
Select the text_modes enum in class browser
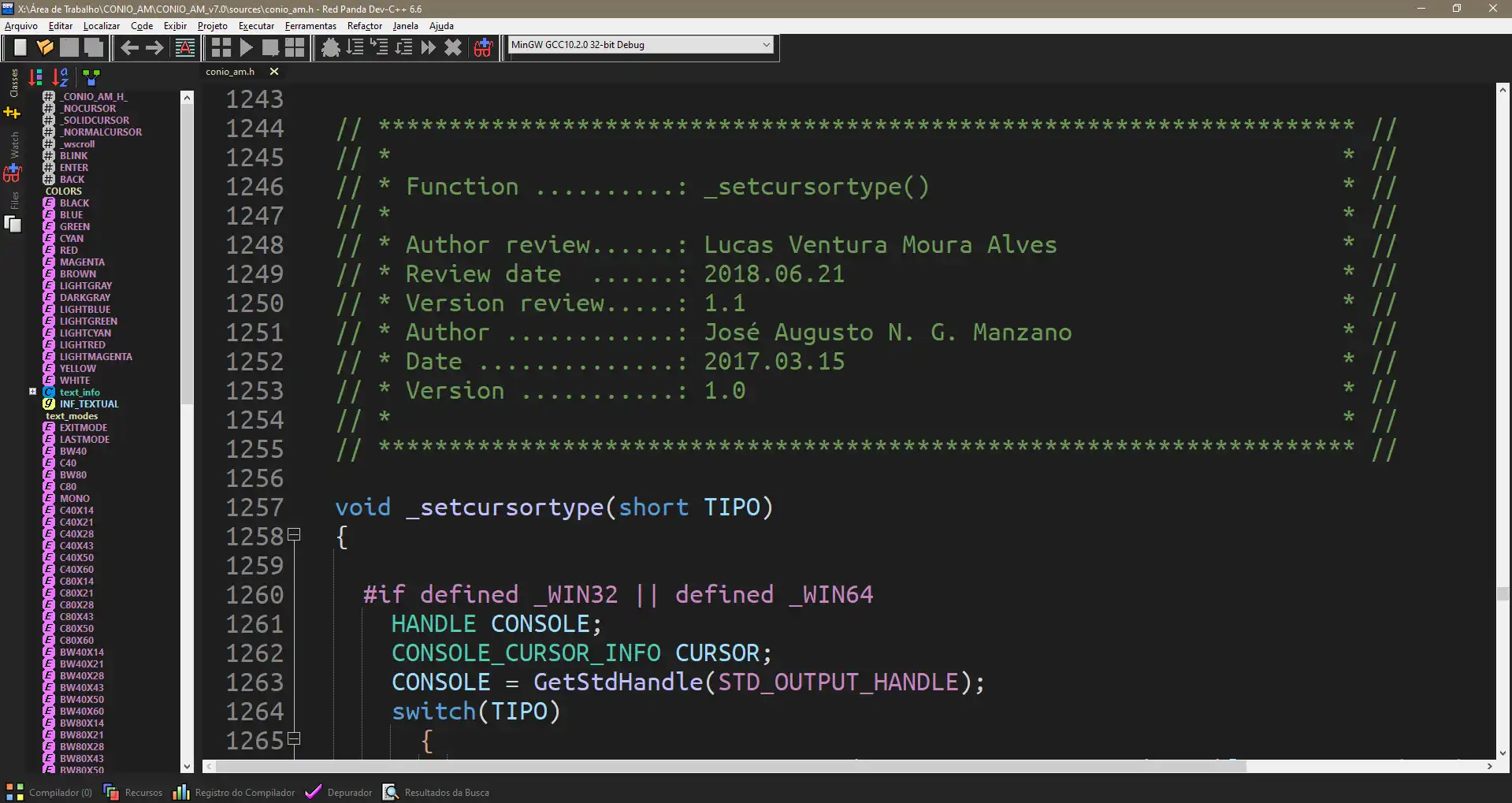click(72, 416)
